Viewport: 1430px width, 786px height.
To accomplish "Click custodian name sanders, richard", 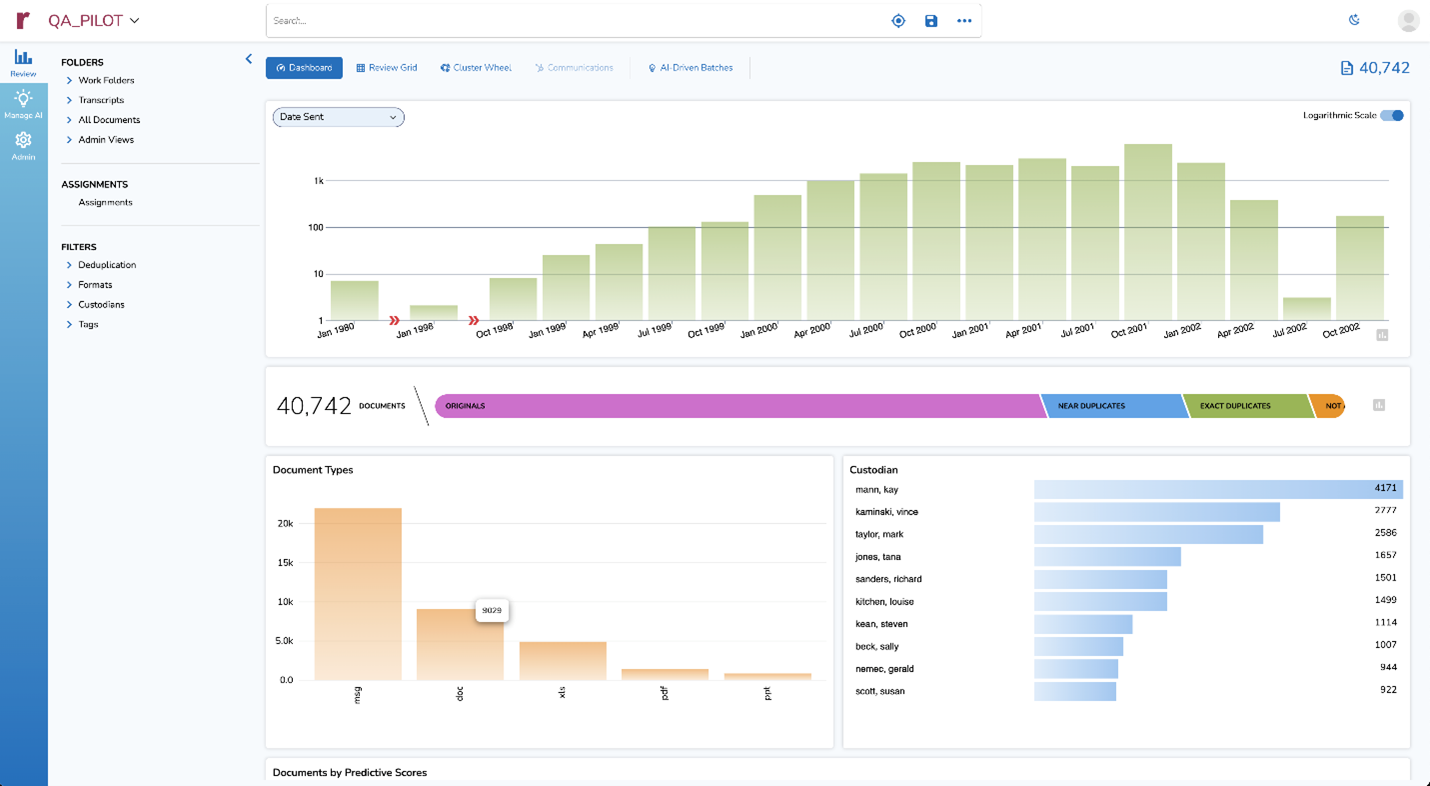I will (x=888, y=579).
